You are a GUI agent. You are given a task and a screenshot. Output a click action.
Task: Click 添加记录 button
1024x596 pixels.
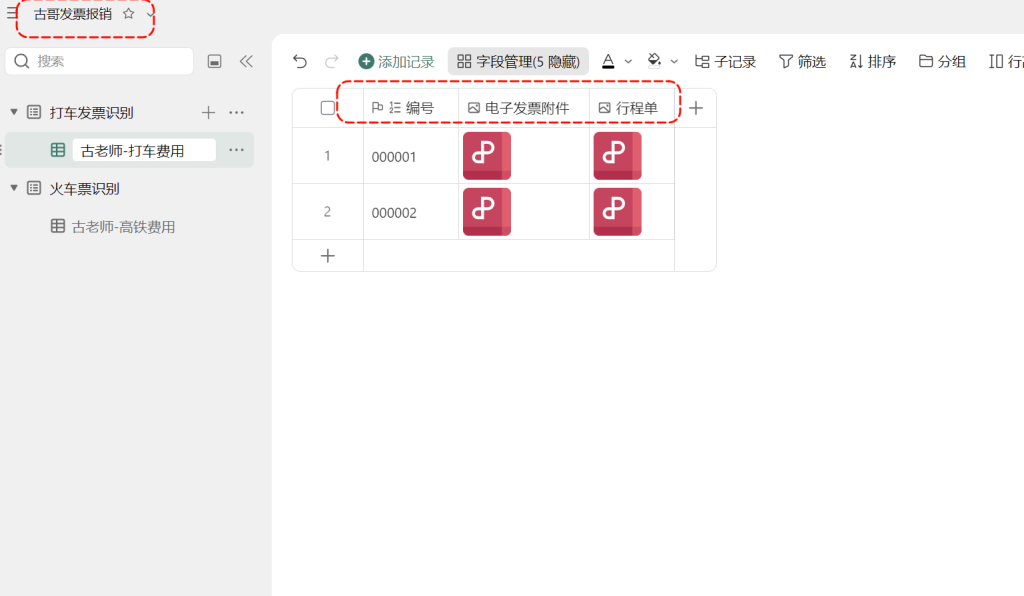pos(396,61)
